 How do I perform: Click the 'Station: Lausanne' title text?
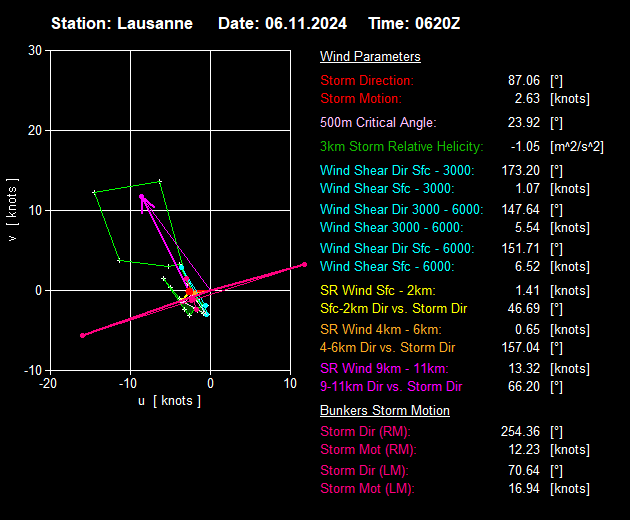[122, 23]
